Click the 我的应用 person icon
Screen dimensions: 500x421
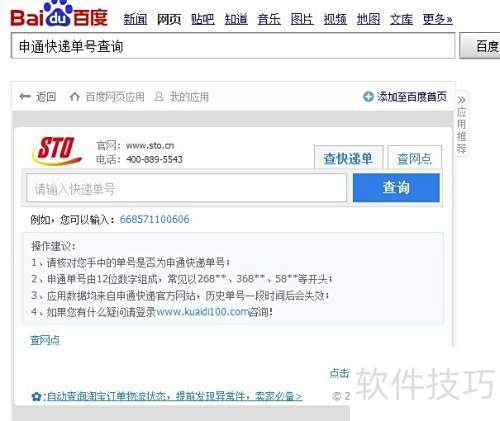click(159, 97)
